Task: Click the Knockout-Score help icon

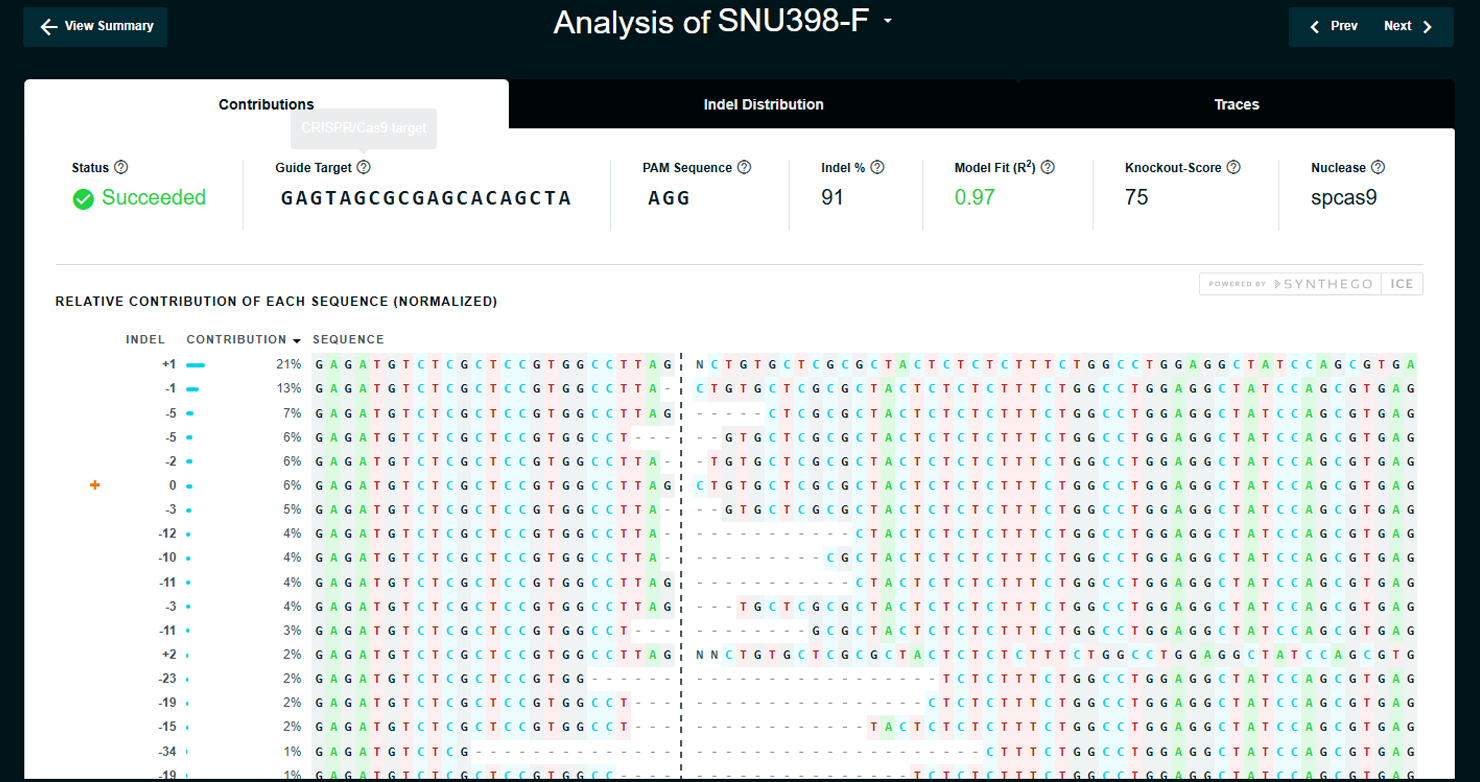Action: [x=1233, y=168]
